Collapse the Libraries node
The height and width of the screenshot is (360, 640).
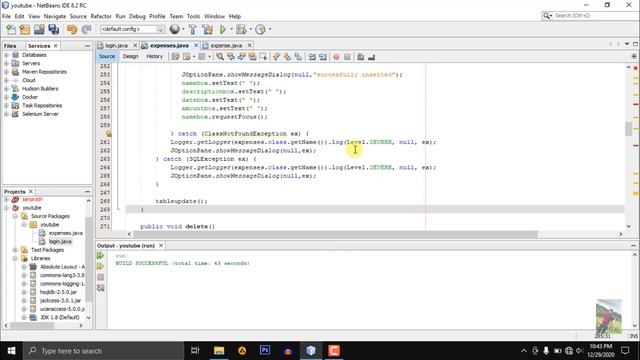tap(15, 258)
